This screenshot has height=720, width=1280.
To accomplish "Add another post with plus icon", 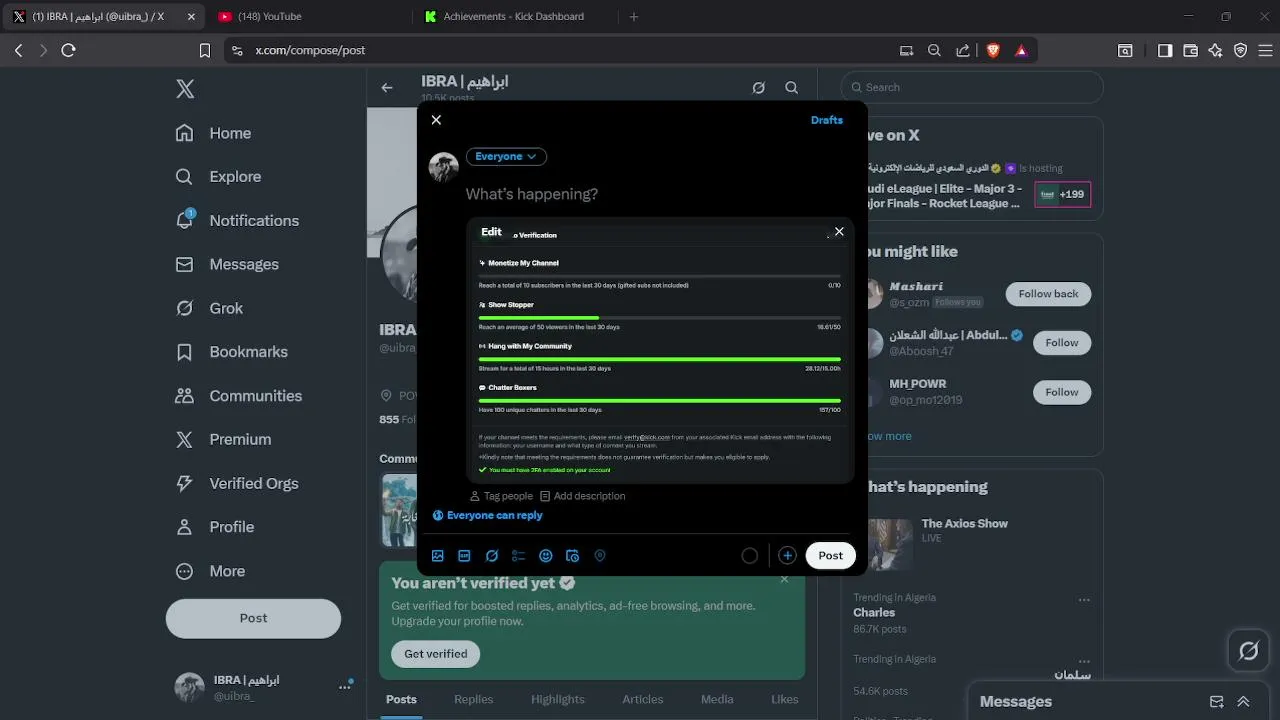I will (x=788, y=556).
